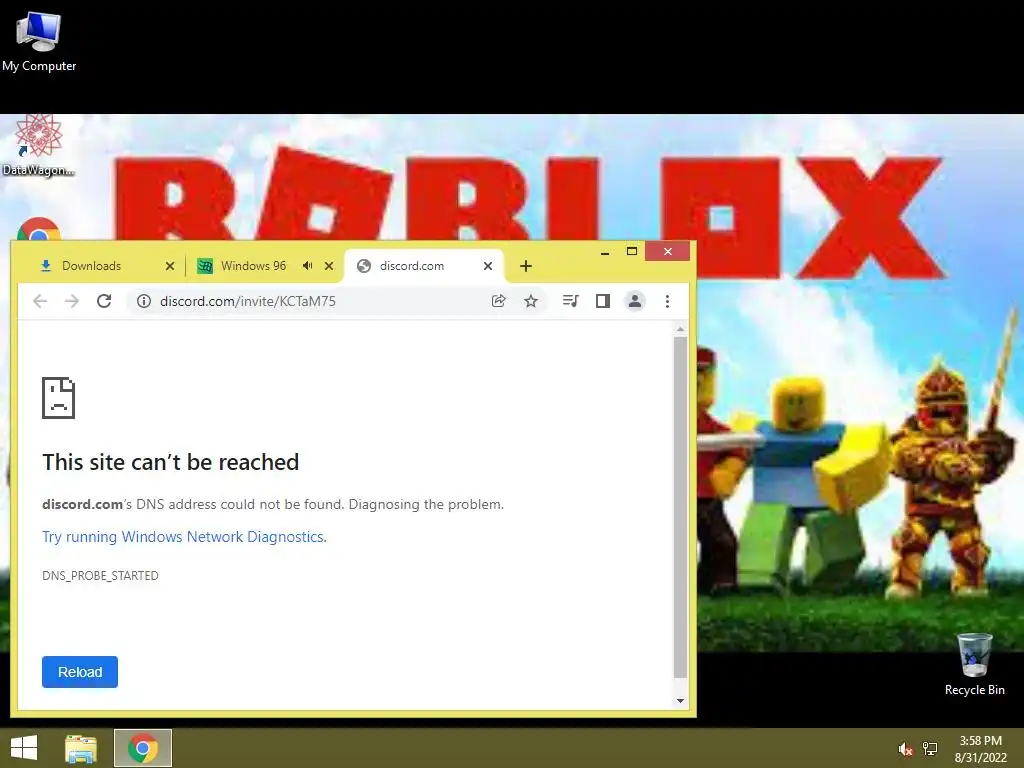The width and height of the screenshot is (1024, 768).
Task: Toggle the Chrome side panel icon
Action: [603, 301]
